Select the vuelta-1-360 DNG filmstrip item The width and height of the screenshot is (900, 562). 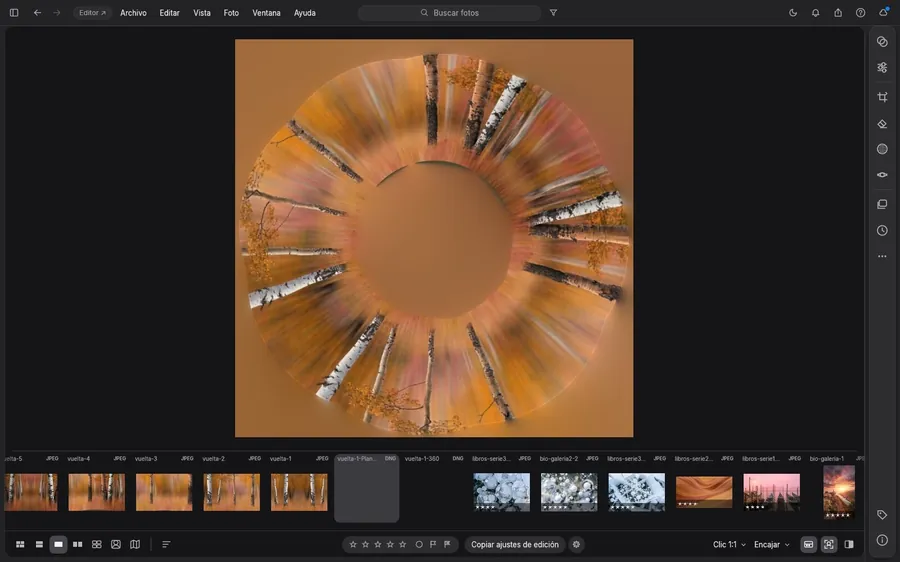point(434,488)
